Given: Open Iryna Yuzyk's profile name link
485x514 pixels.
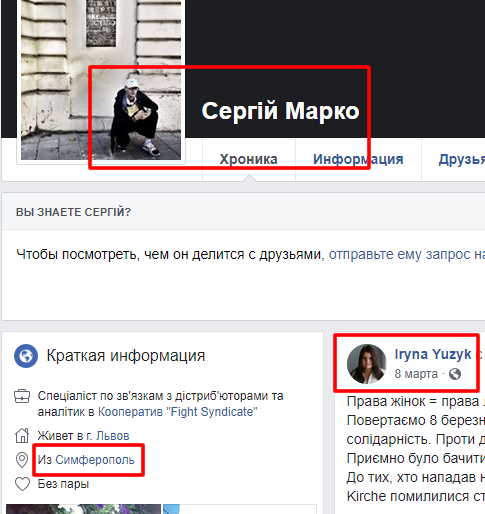Looking at the screenshot, I should pyautogui.click(x=433, y=354).
